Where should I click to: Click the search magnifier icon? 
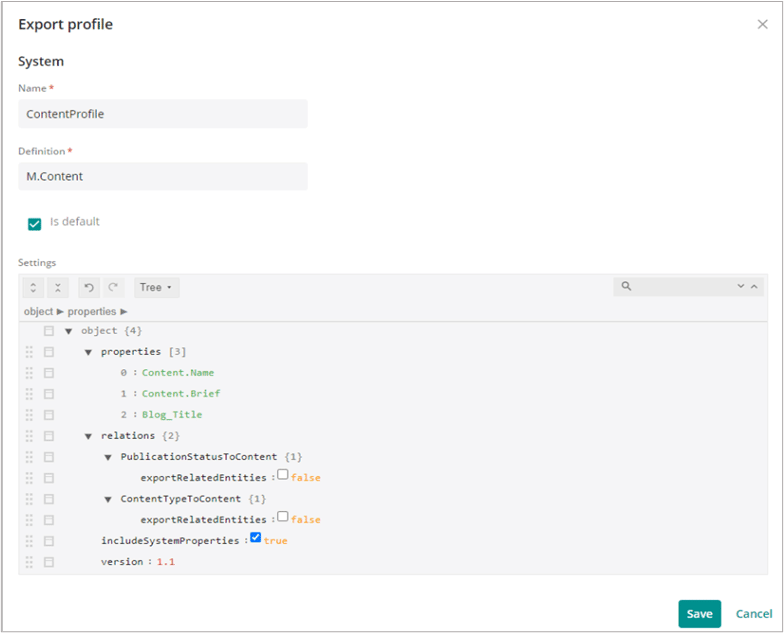coord(626,286)
